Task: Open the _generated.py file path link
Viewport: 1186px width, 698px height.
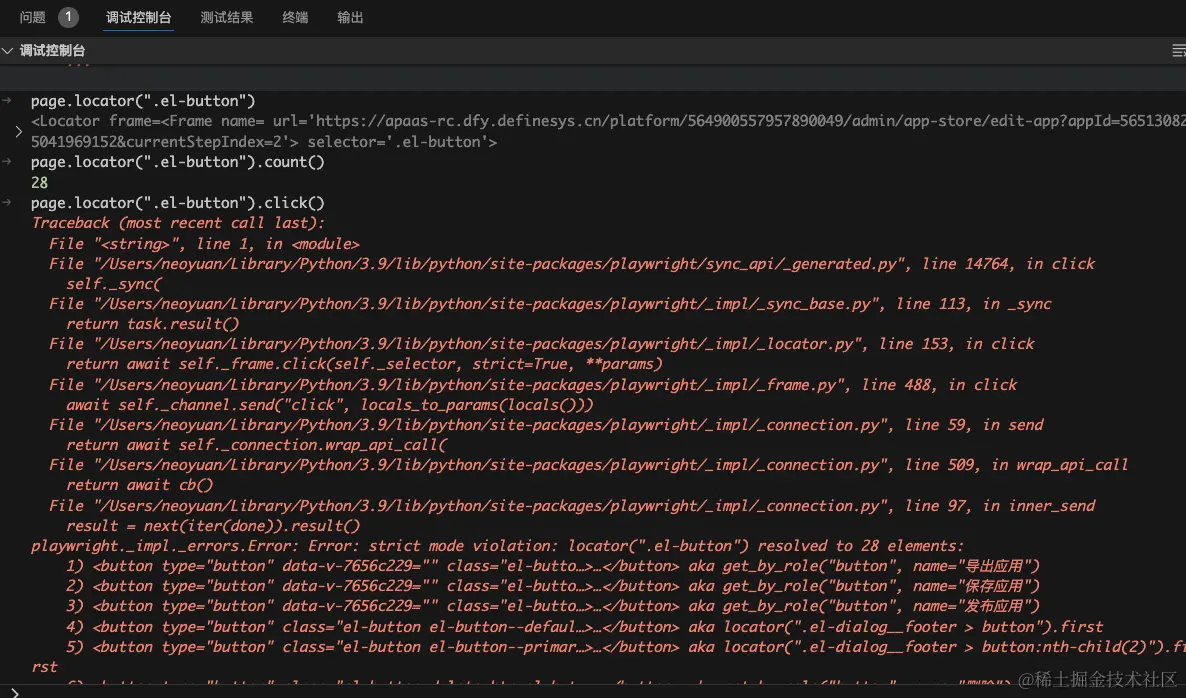Action: [x=489, y=264]
